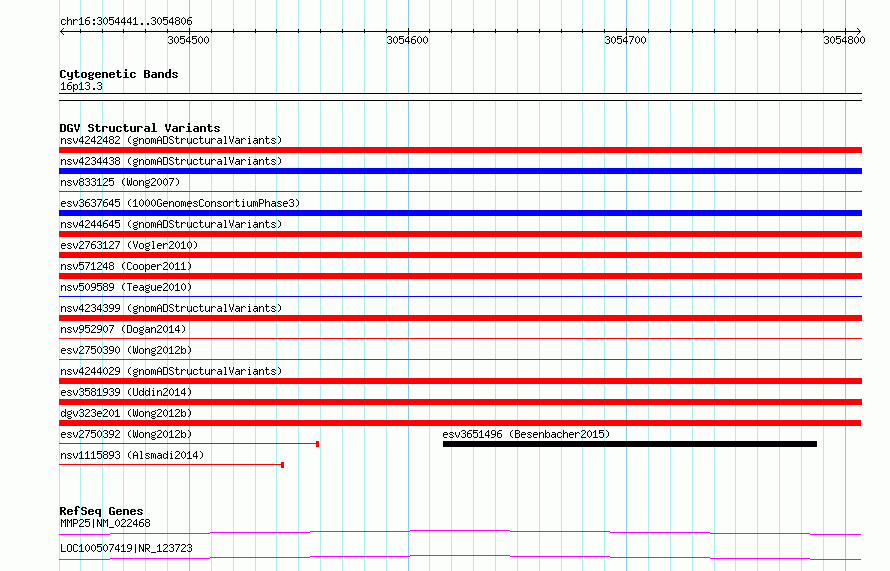Click the chr16:3054441..3054806 region label
The image size is (890, 571).
coord(126,21)
